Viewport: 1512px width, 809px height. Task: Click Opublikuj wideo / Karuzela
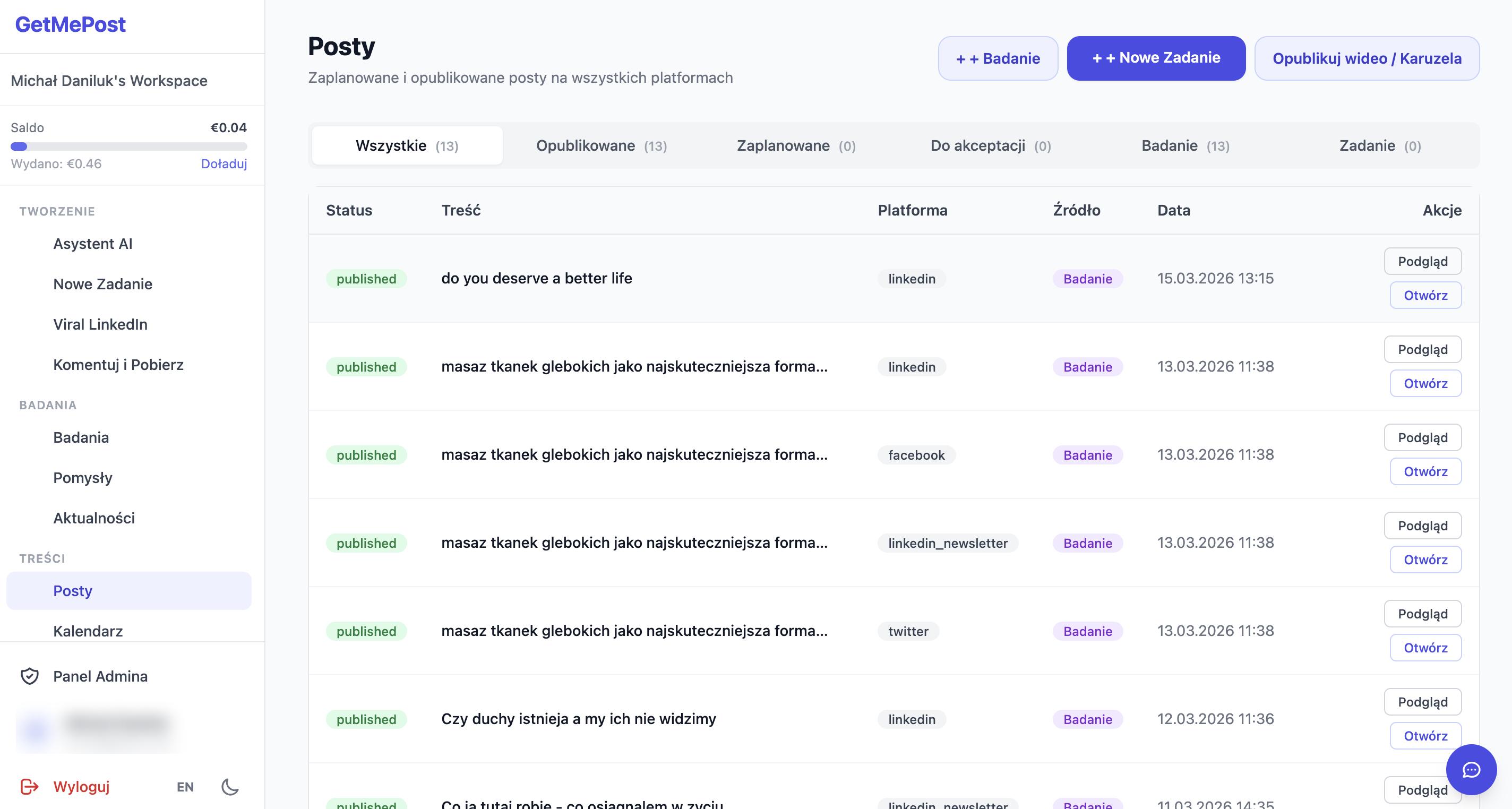1367,58
